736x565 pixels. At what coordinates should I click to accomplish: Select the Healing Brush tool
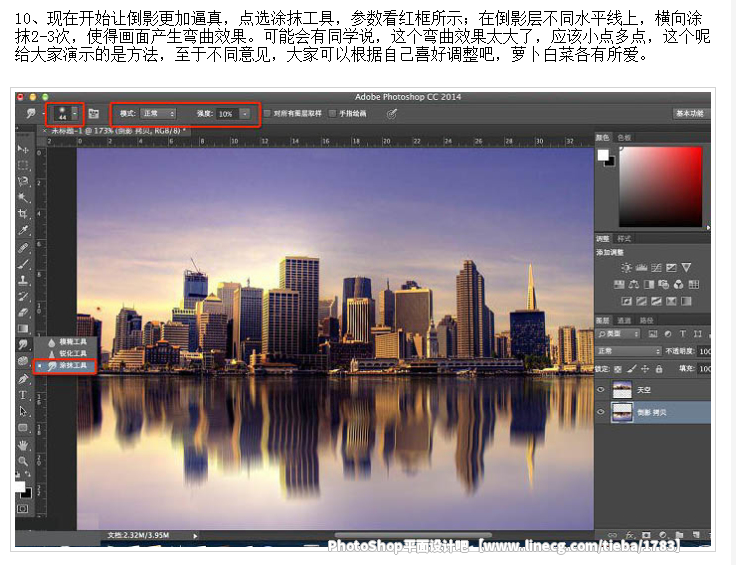[23, 248]
